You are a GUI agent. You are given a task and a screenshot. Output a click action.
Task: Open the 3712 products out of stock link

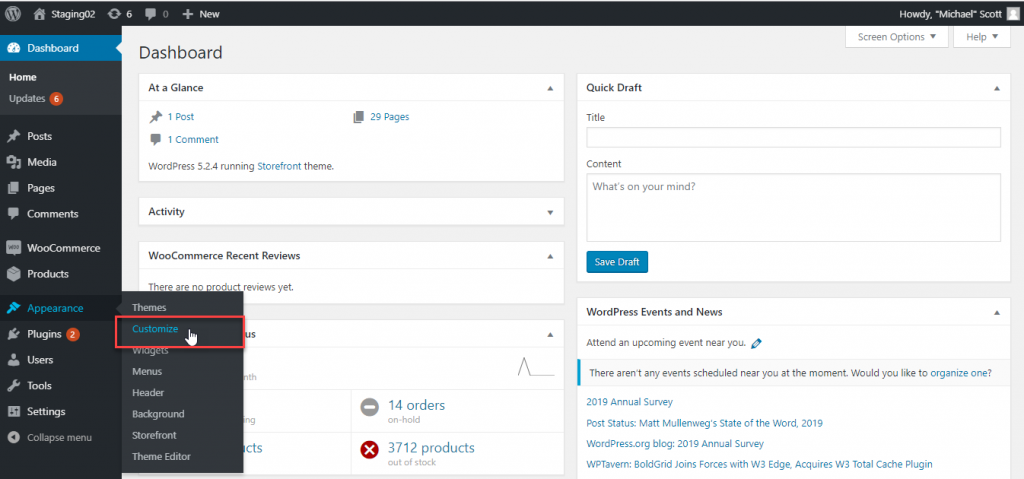coord(431,448)
